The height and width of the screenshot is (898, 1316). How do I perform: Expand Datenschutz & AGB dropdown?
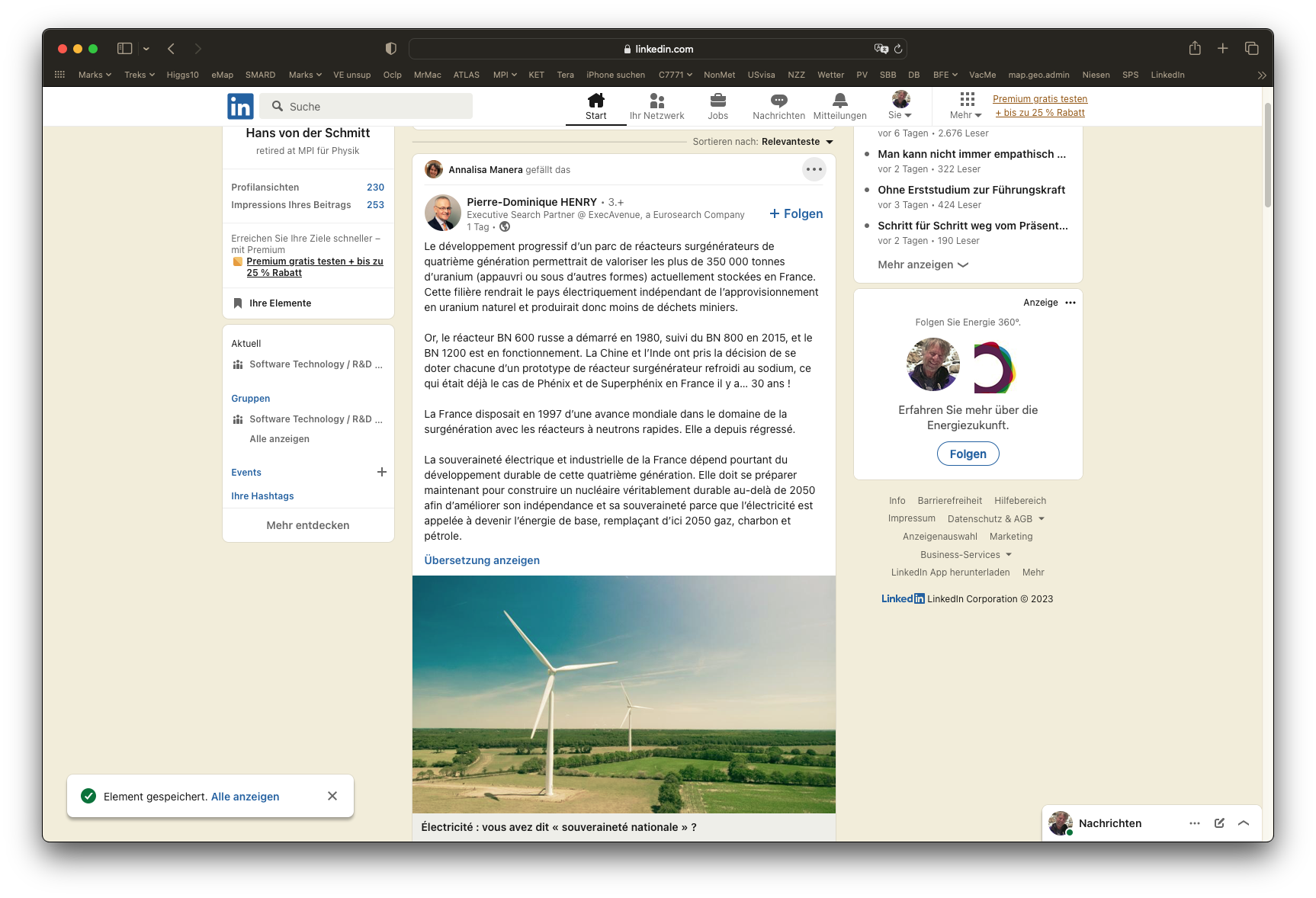point(996,519)
